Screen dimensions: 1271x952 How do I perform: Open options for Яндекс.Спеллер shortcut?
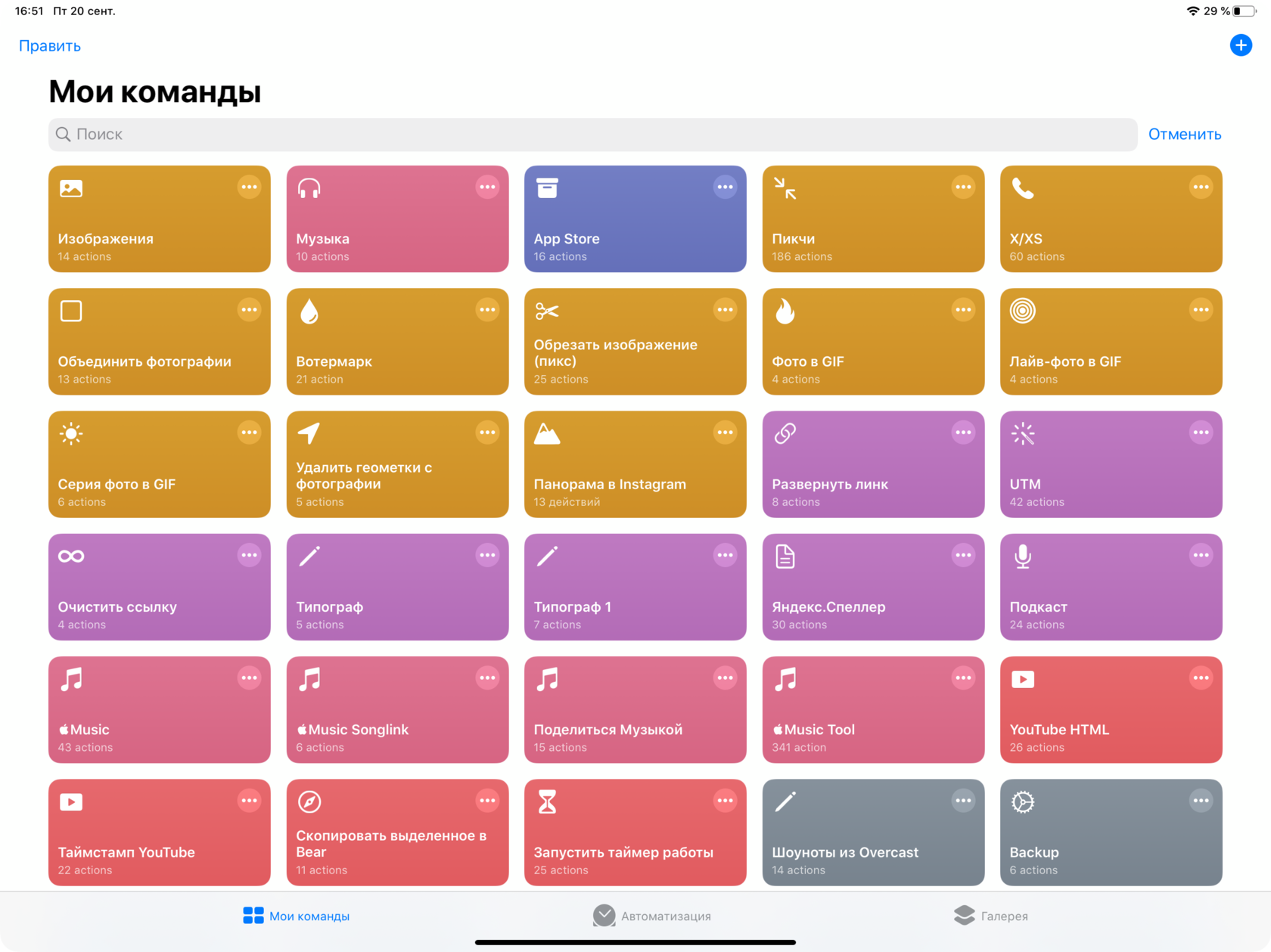pyautogui.click(x=963, y=555)
